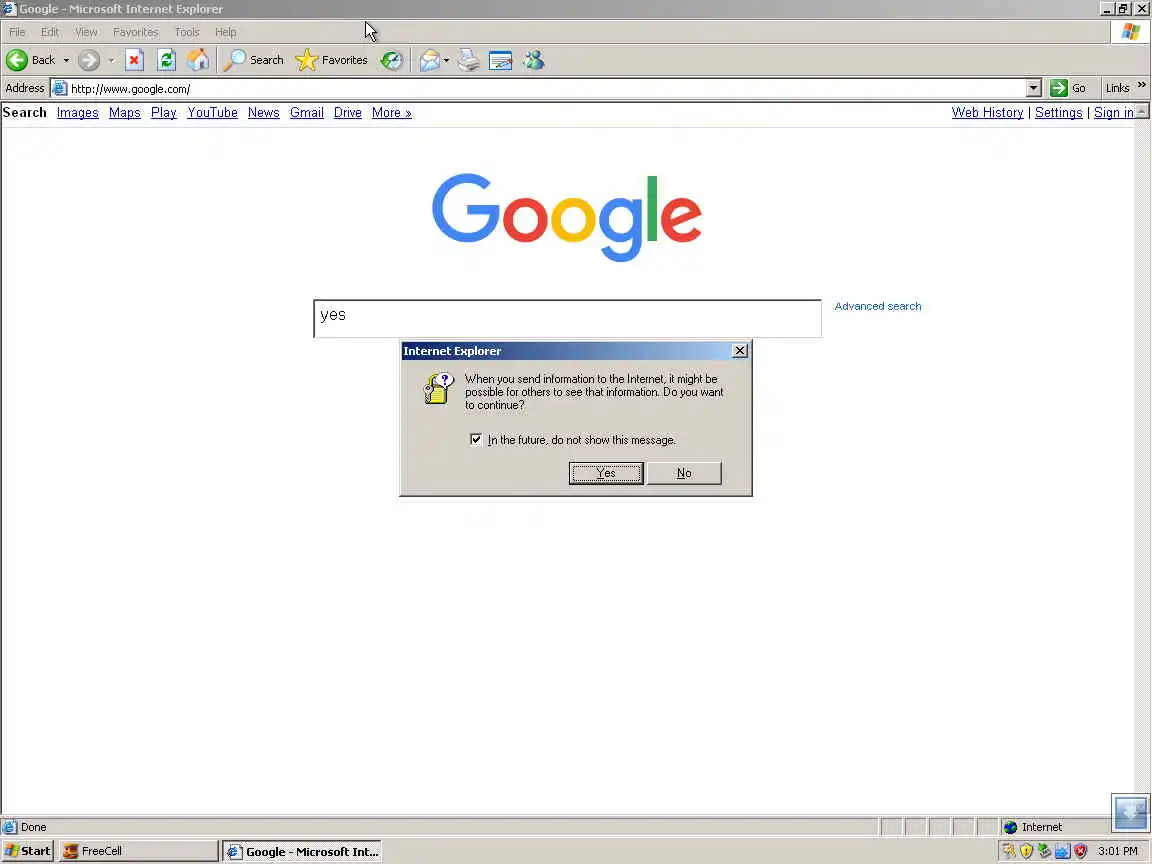Image resolution: width=1152 pixels, height=864 pixels.
Task: Click the Home icon in toolbar
Action: pyautogui.click(x=198, y=60)
